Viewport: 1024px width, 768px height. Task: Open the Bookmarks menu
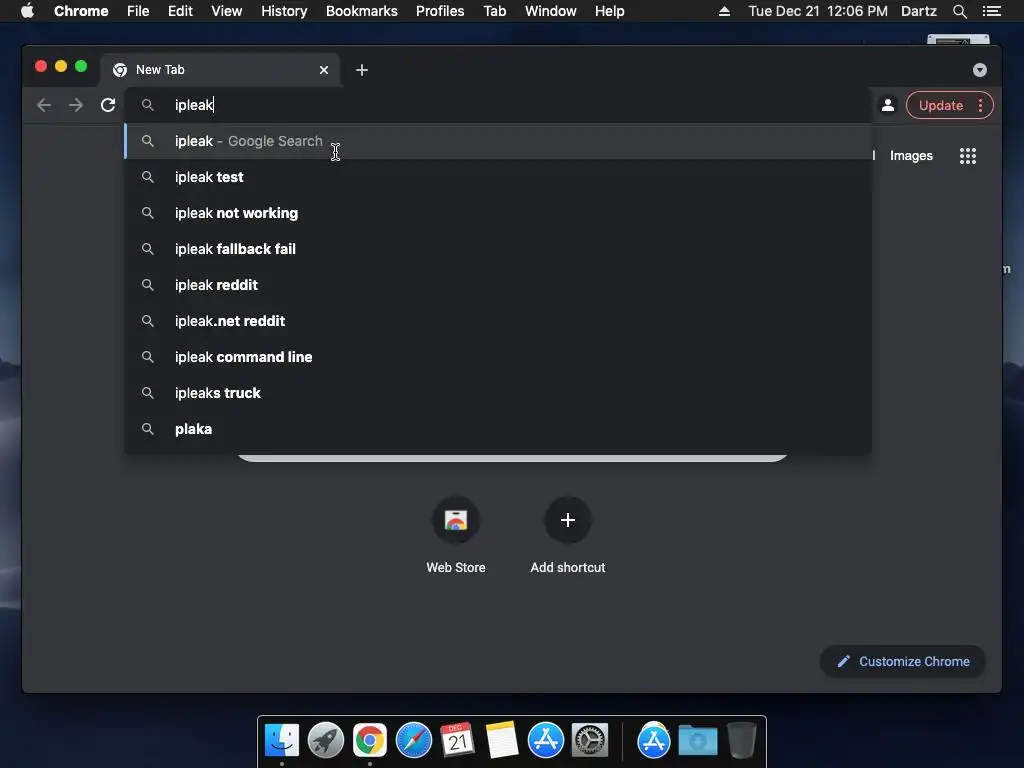click(x=362, y=11)
